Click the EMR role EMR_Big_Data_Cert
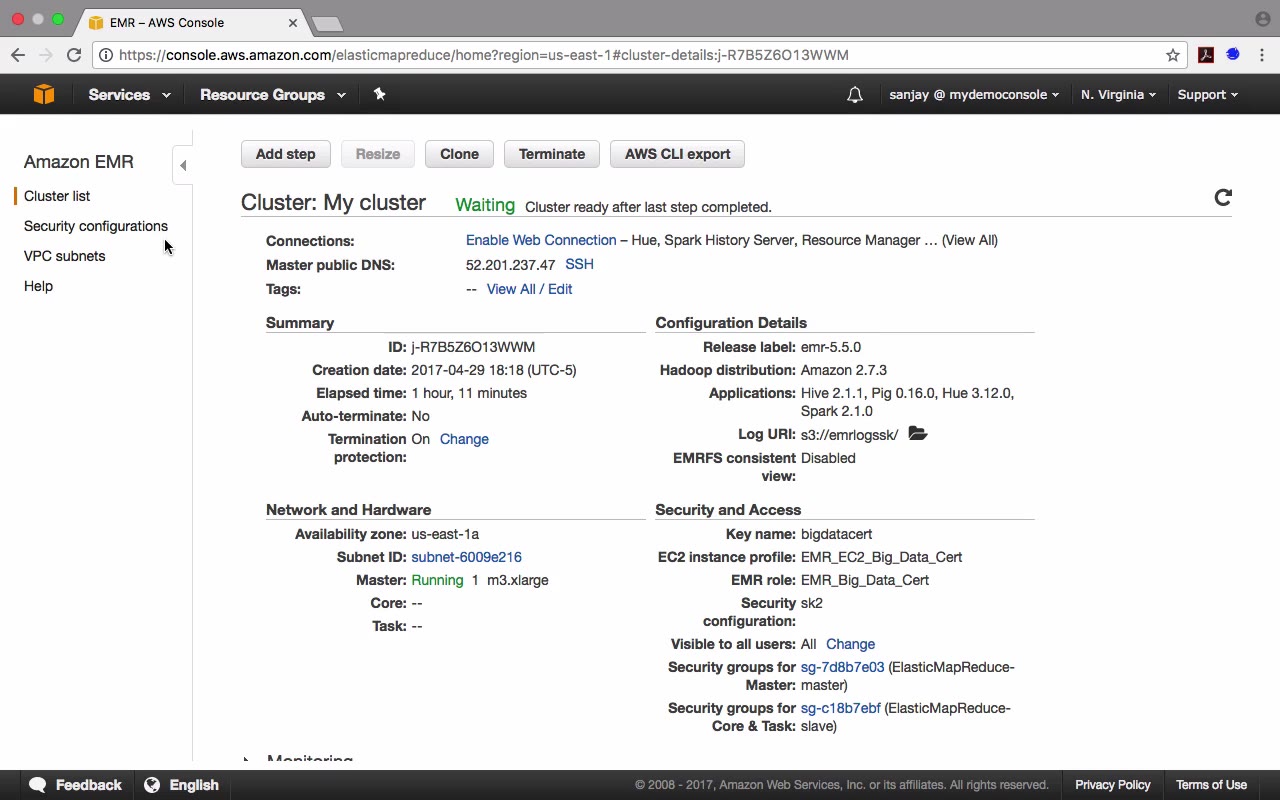The image size is (1280, 800). coord(865,580)
